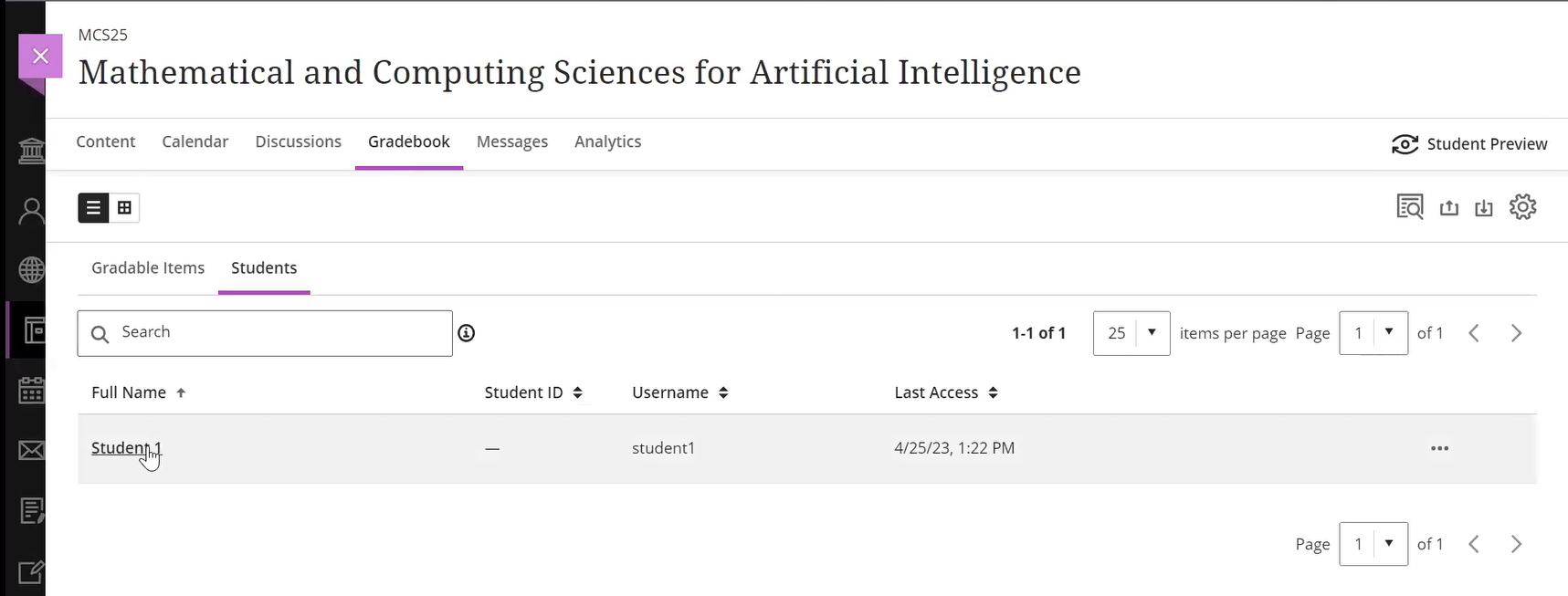
Task: Expand items per page dropdown
Action: (x=1131, y=333)
